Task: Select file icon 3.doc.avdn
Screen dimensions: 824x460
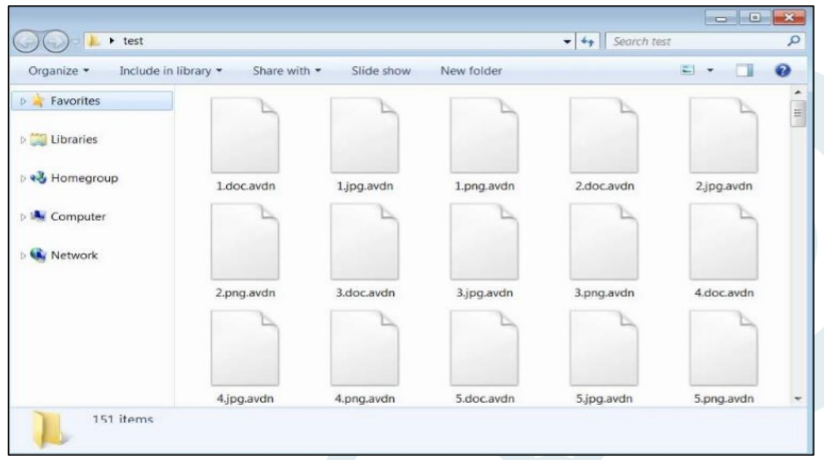Action: point(365,242)
